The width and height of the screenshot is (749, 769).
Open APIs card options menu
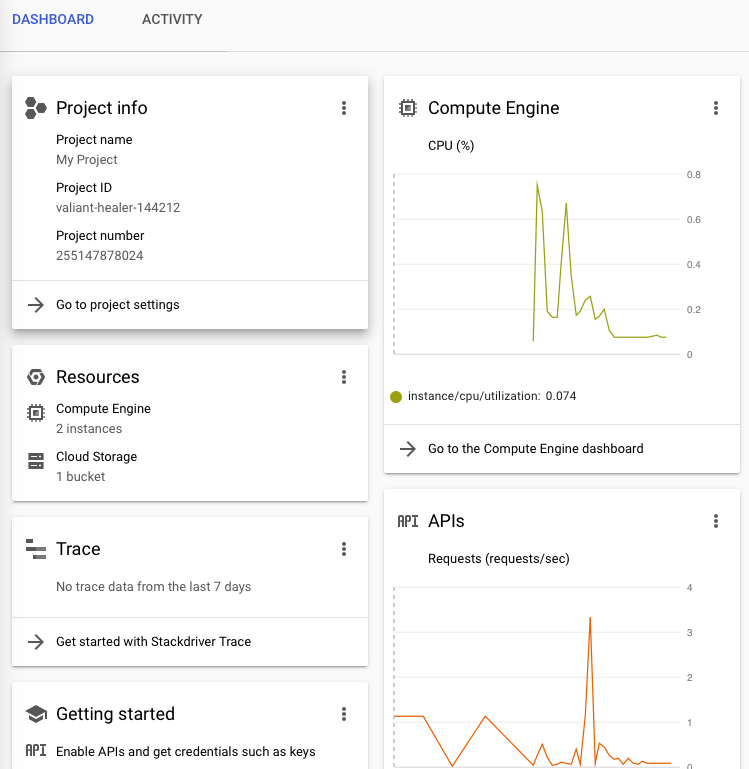(716, 521)
